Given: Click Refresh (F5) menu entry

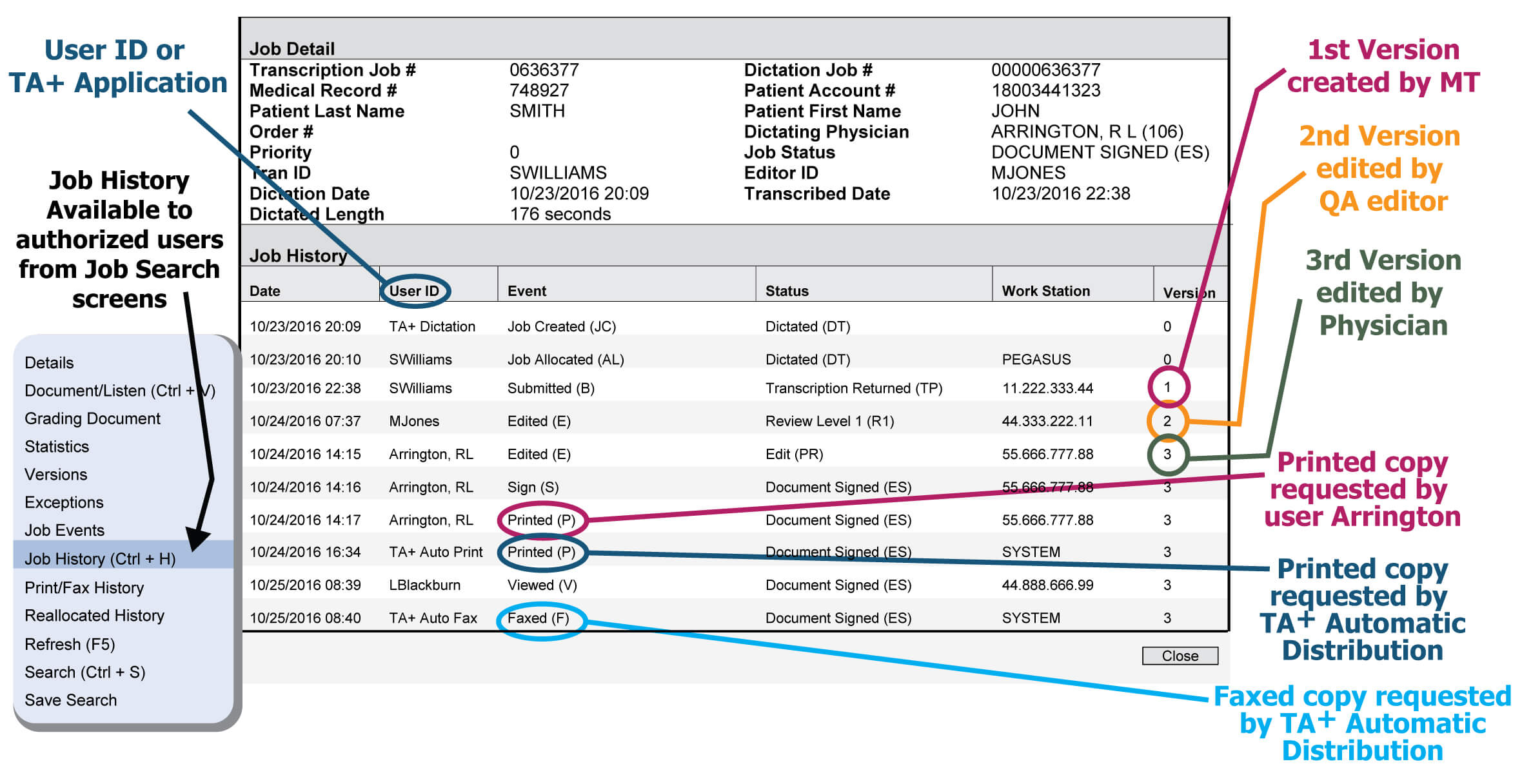Looking at the screenshot, I should (70, 644).
